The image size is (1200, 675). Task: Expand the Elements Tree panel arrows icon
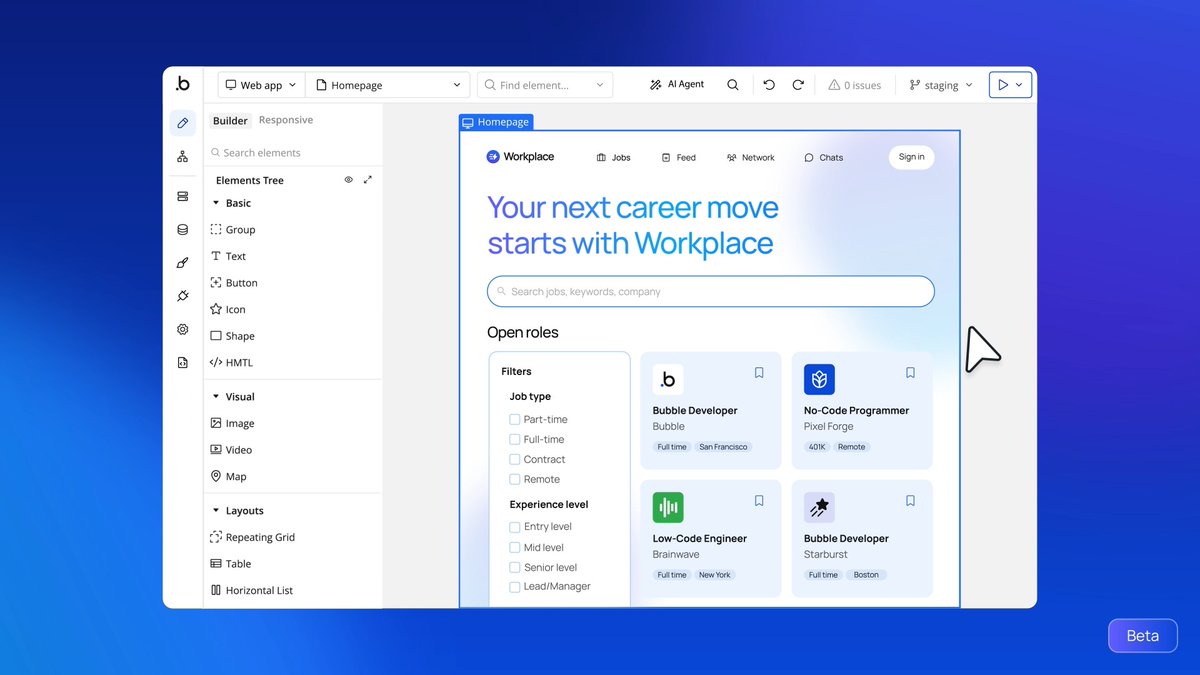(x=368, y=180)
